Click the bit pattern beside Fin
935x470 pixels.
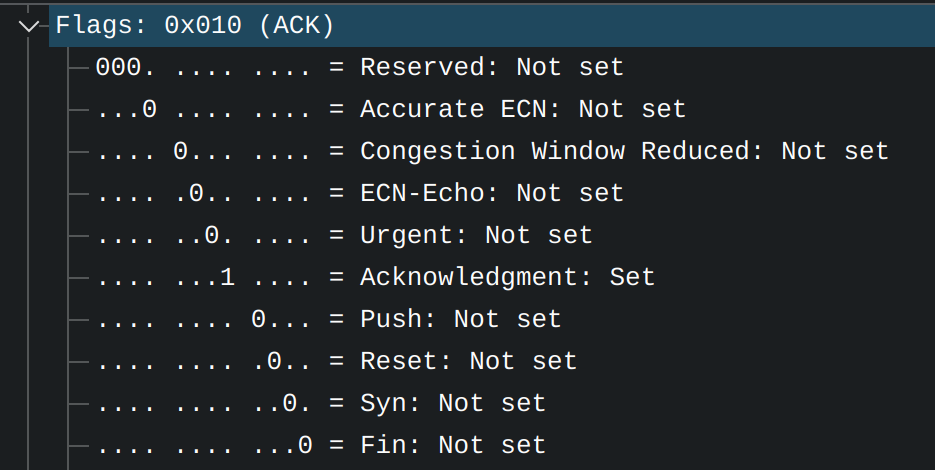tap(203, 445)
